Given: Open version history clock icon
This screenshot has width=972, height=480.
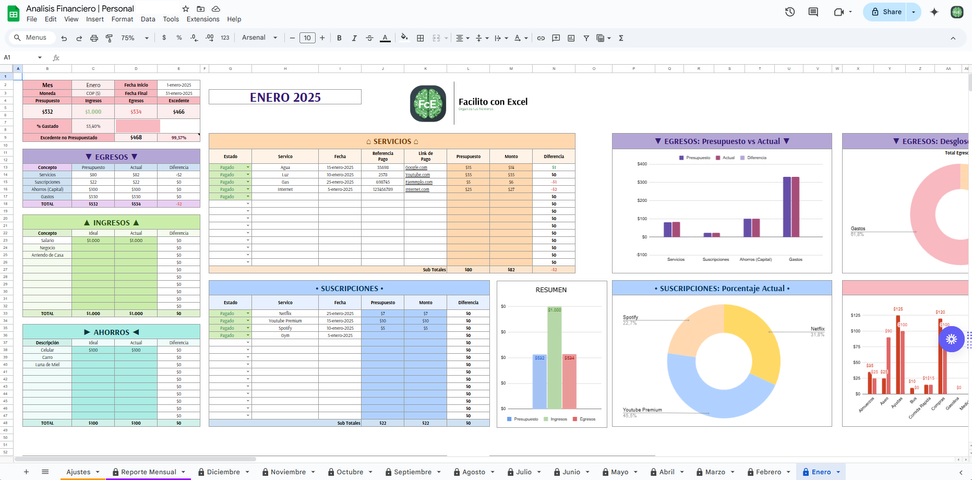Looking at the screenshot, I should 790,12.
